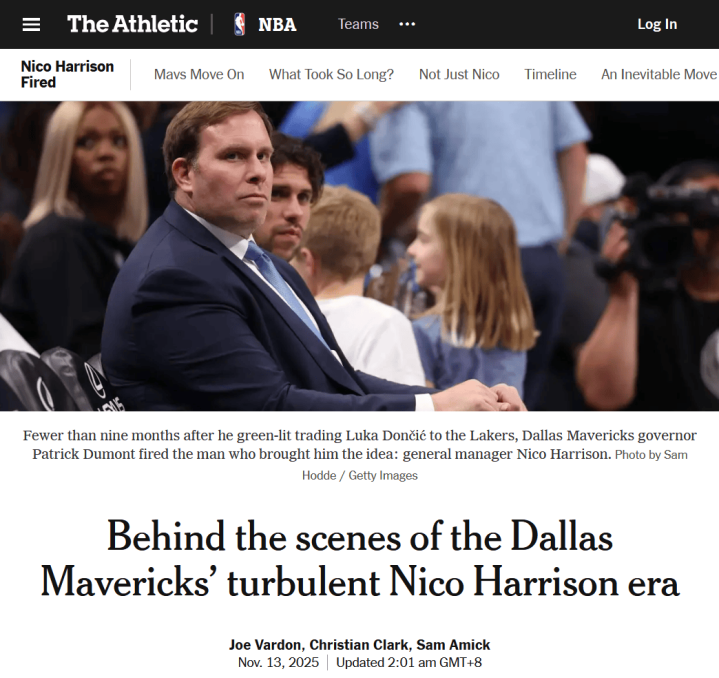Click the photo credit Getty Images text
This screenshot has width=719, height=678.
pyautogui.click(x=383, y=475)
